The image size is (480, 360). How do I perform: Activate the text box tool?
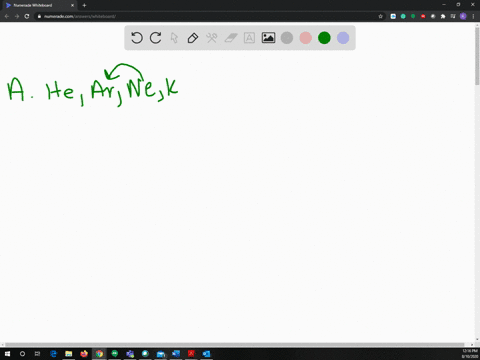click(x=249, y=38)
